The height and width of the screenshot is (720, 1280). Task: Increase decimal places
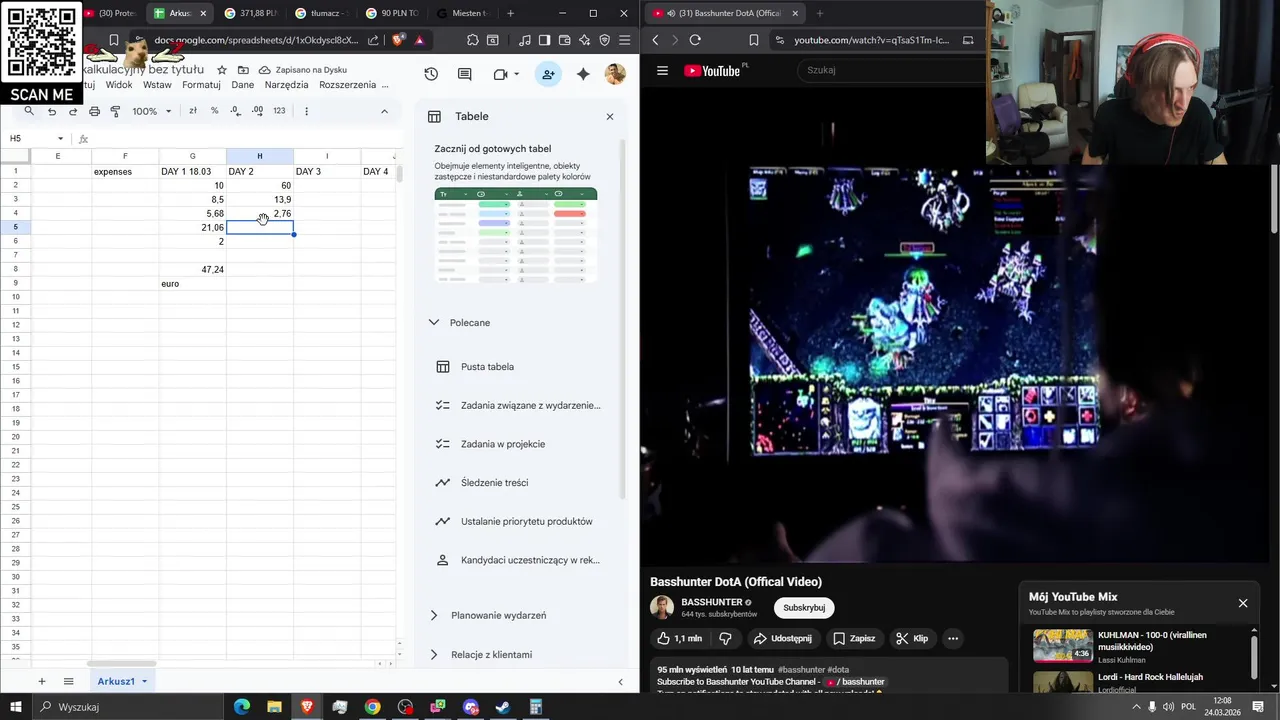(x=257, y=111)
